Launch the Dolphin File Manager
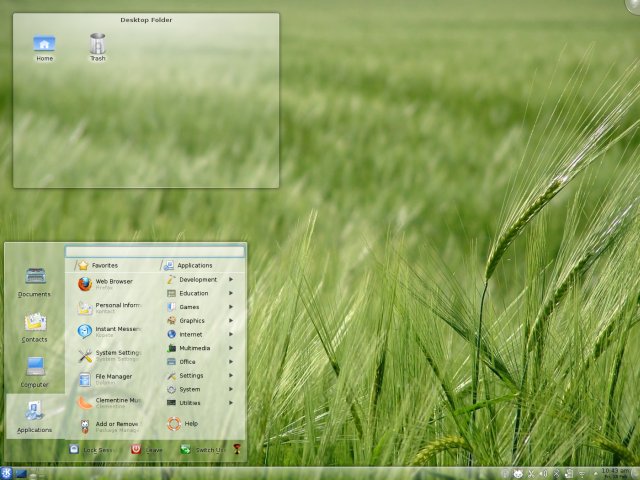This screenshot has height=480, width=640. [110, 379]
